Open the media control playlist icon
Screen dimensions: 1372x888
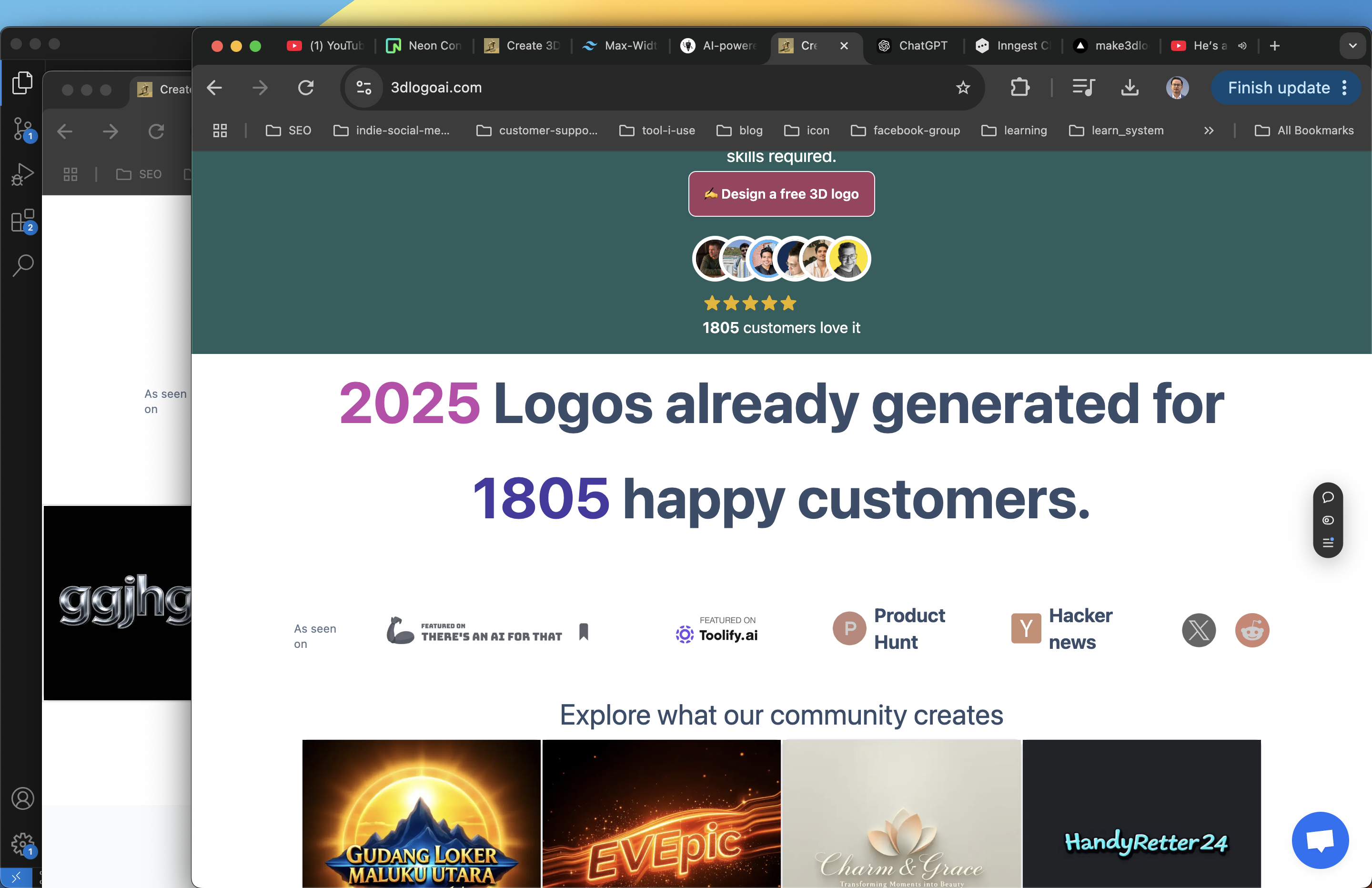[x=1083, y=88]
